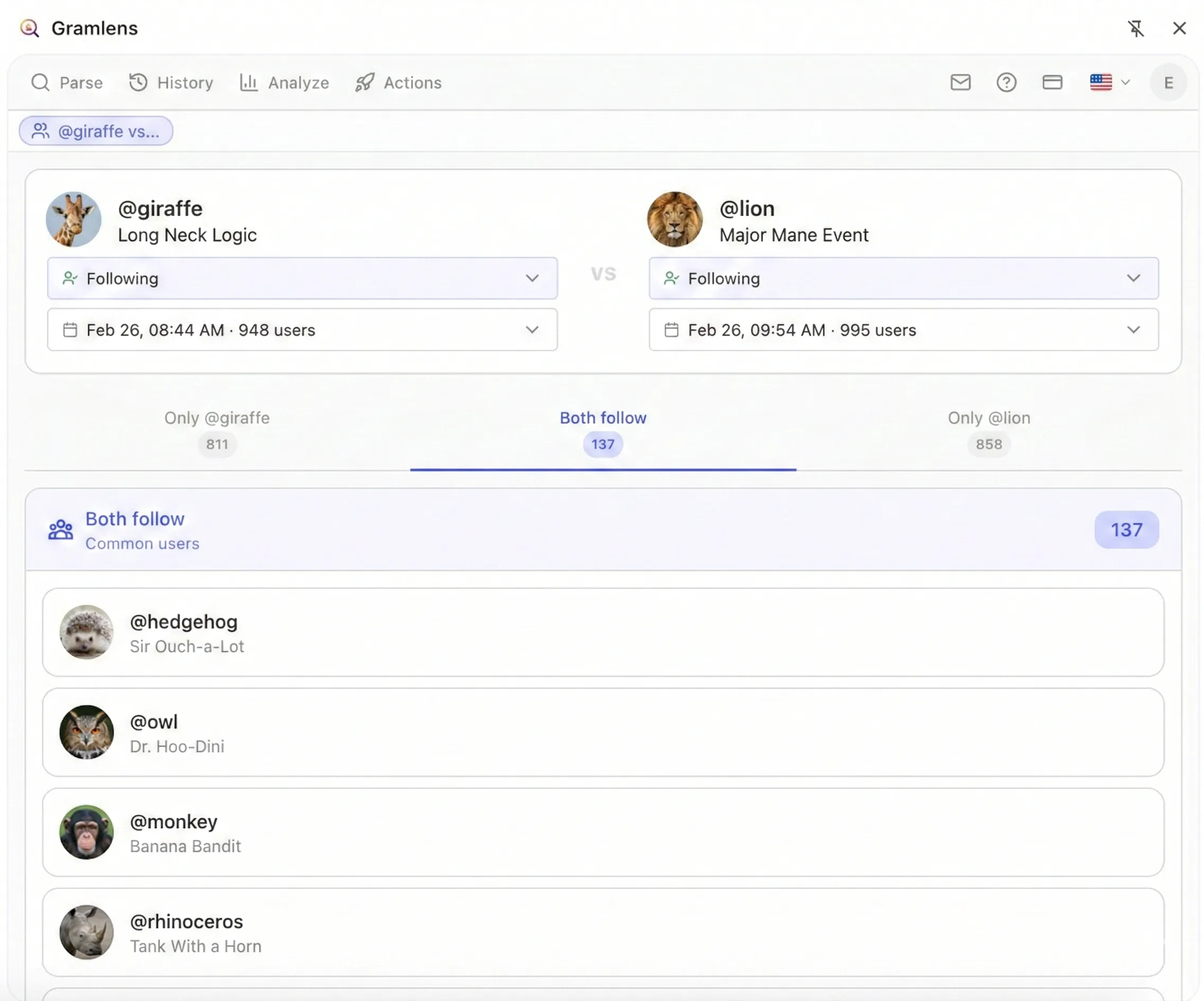Open @hedgehog's profile thumbnail
1204x1001 pixels.
point(86,633)
